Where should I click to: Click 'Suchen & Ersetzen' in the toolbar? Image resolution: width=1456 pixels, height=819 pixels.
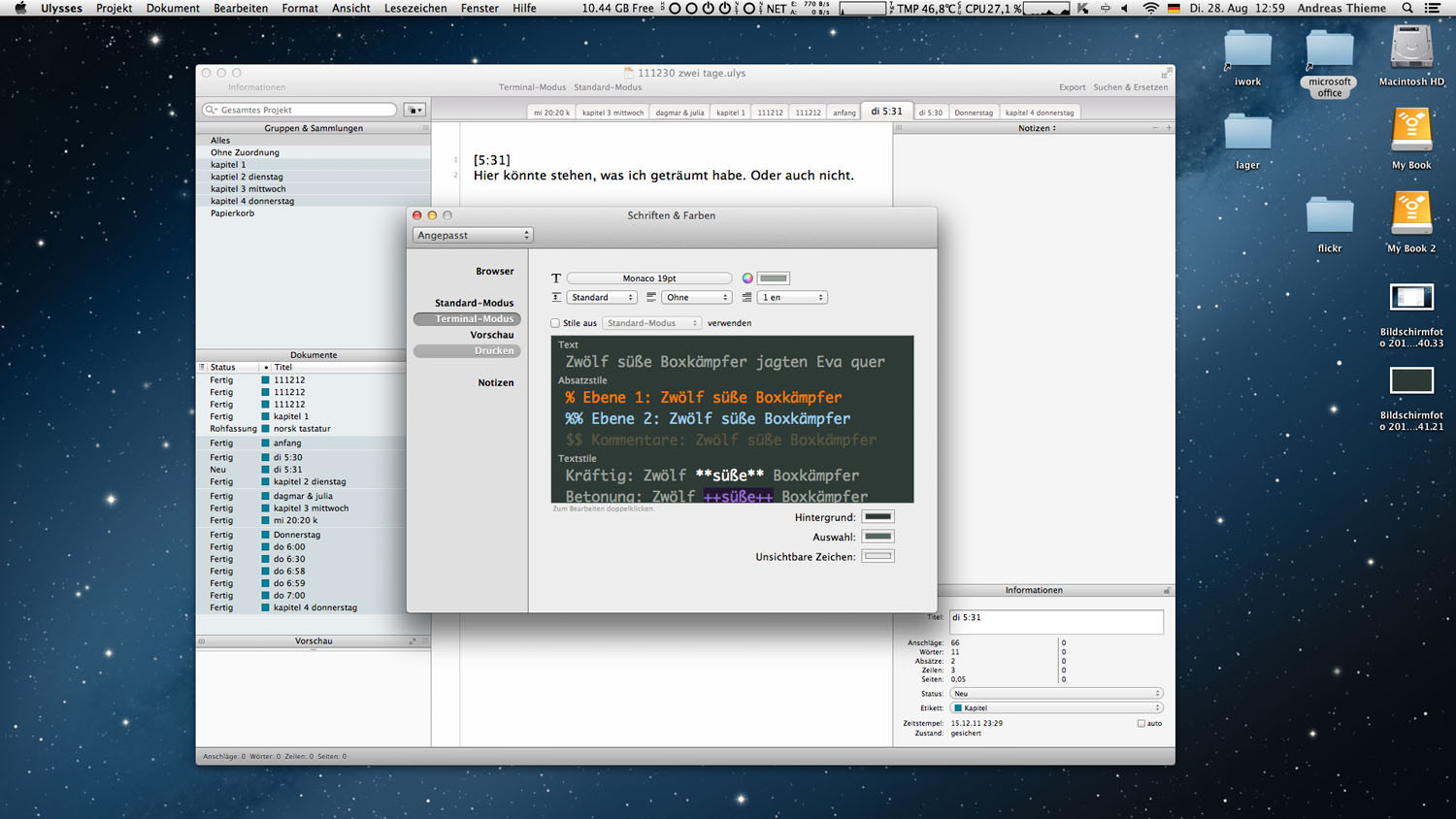pos(1131,87)
